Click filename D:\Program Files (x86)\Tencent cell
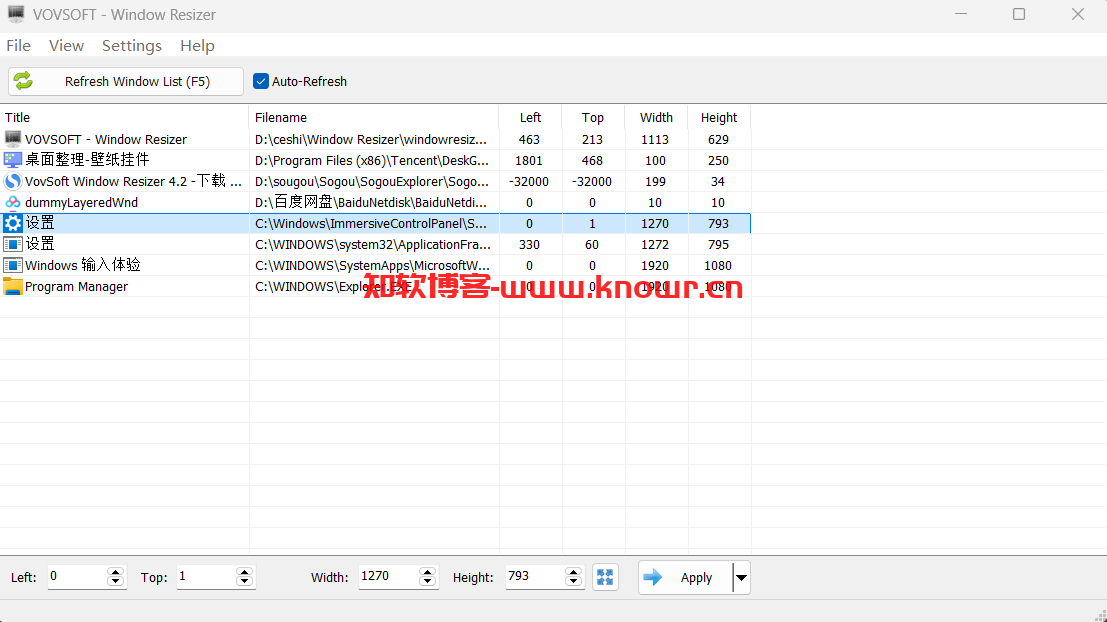This screenshot has width=1107, height=622. 373,160
